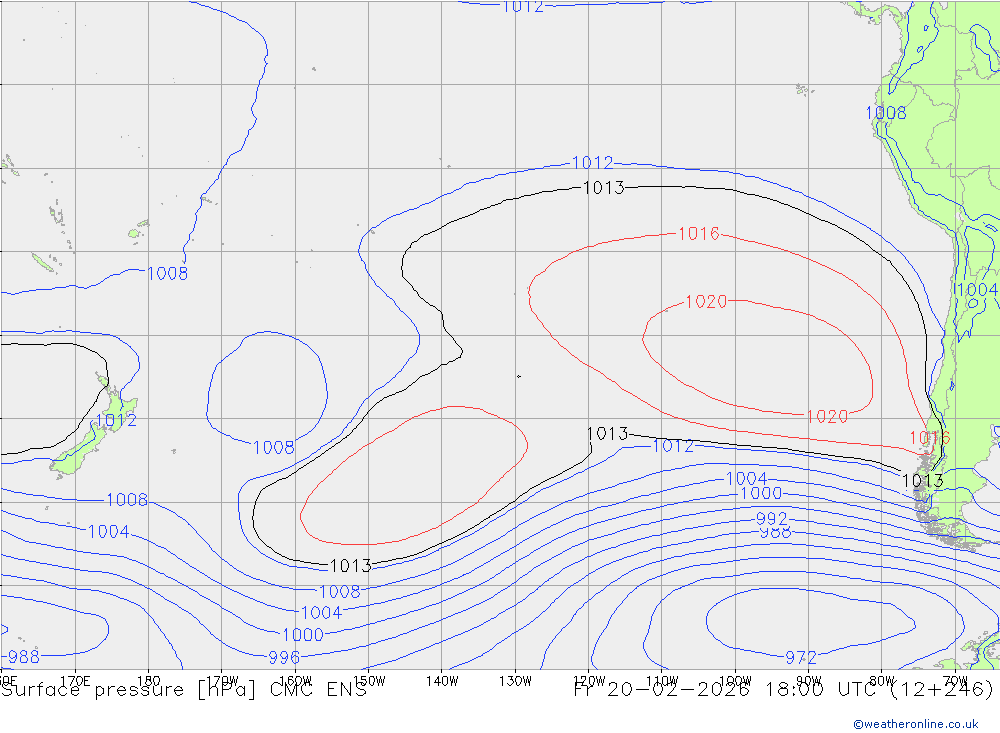
Task: Click the black 1013 label above red 1016
Action: pyautogui.click(x=603, y=188)
